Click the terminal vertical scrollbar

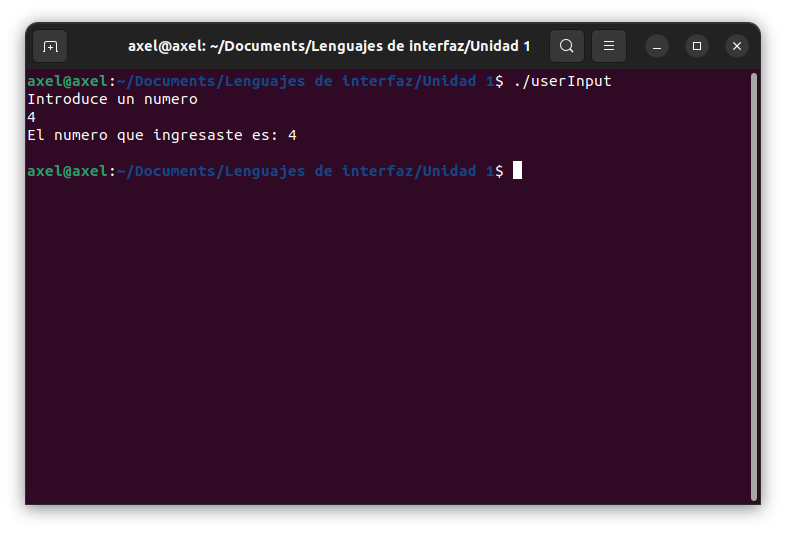coord(754,287)
